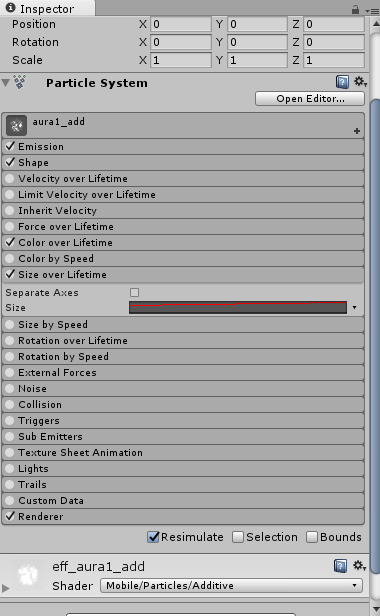Disable Color over Lifetime module checkbox
The height and width of the screenshot is (616, 380).
click(x=10, y=242)
